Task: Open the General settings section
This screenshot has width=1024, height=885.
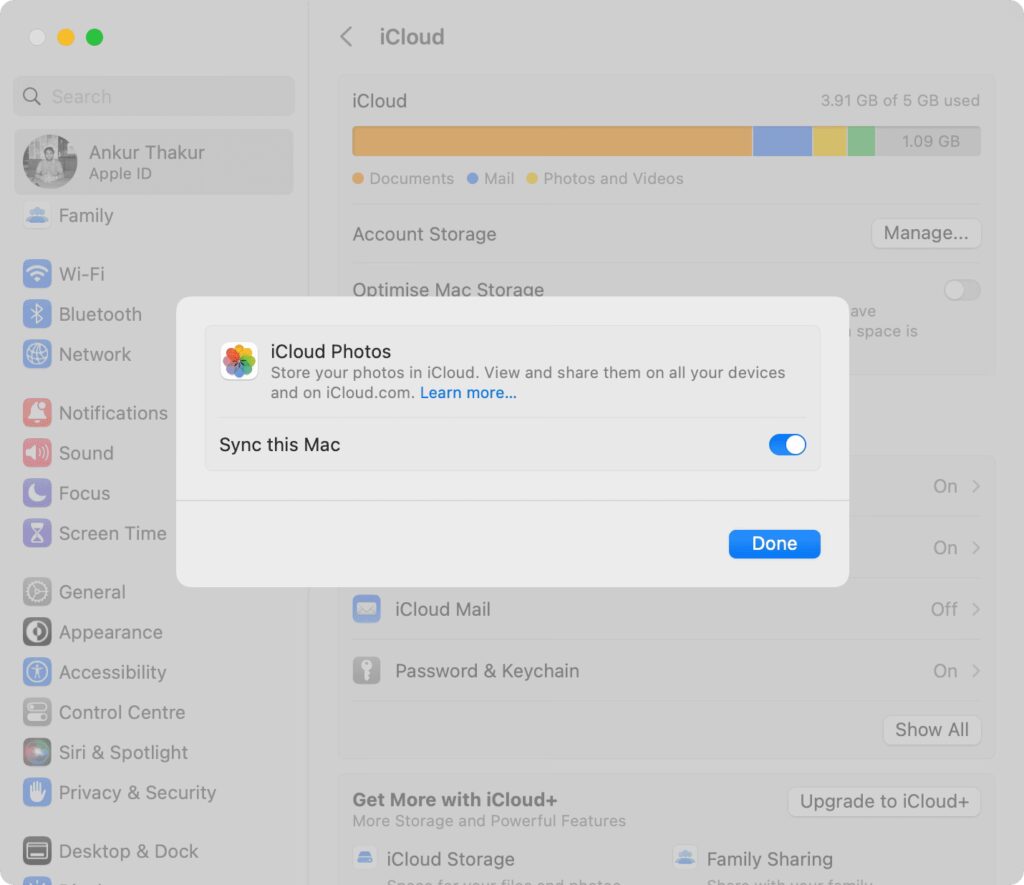Action: pos(92,592)
